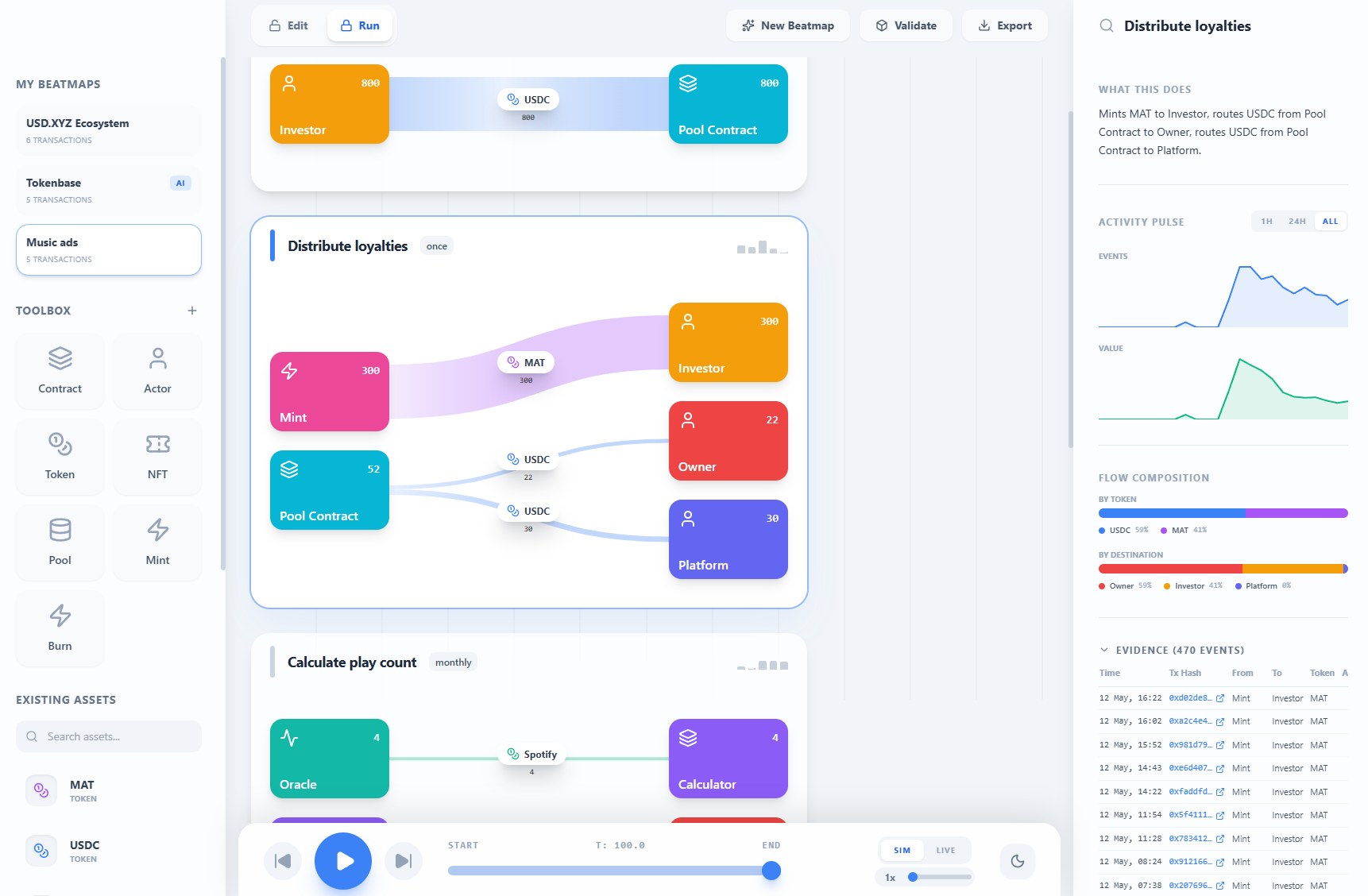Click the MAT token asset icon
The height and width of the screenshot is (896, 1368).
click(41, 790)
